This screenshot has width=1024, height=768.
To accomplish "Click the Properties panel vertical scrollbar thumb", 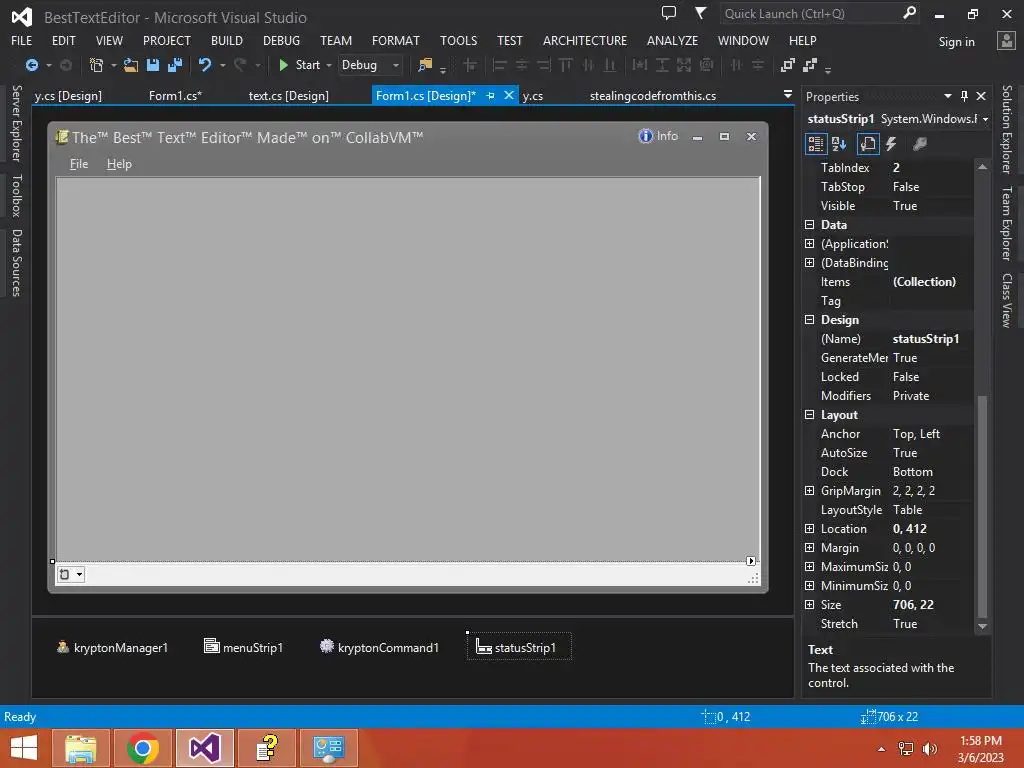I will [982, 506].
